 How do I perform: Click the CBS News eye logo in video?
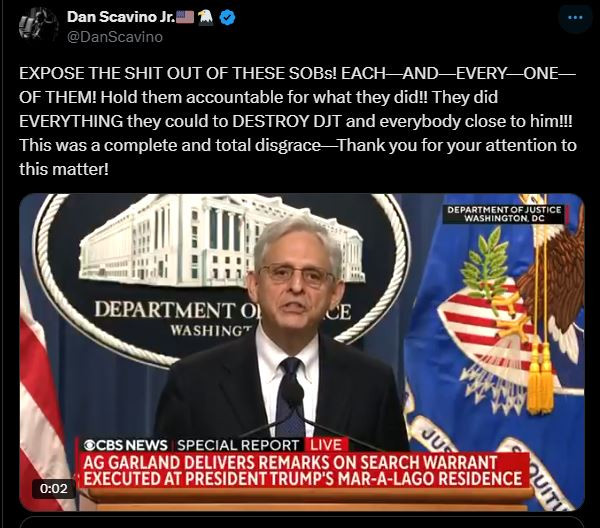pyautogui.click(x=89, y=445)
